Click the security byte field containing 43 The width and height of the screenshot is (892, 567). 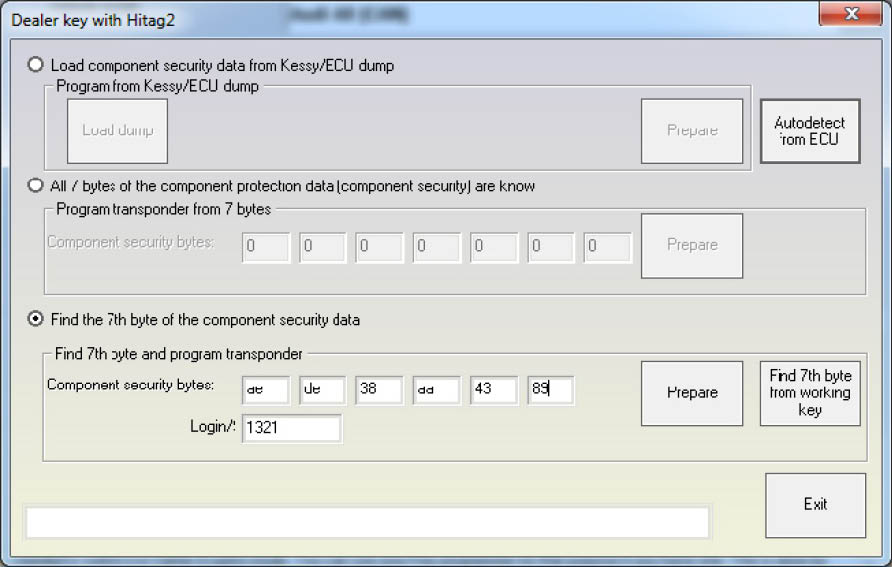(x=494, y=390)
